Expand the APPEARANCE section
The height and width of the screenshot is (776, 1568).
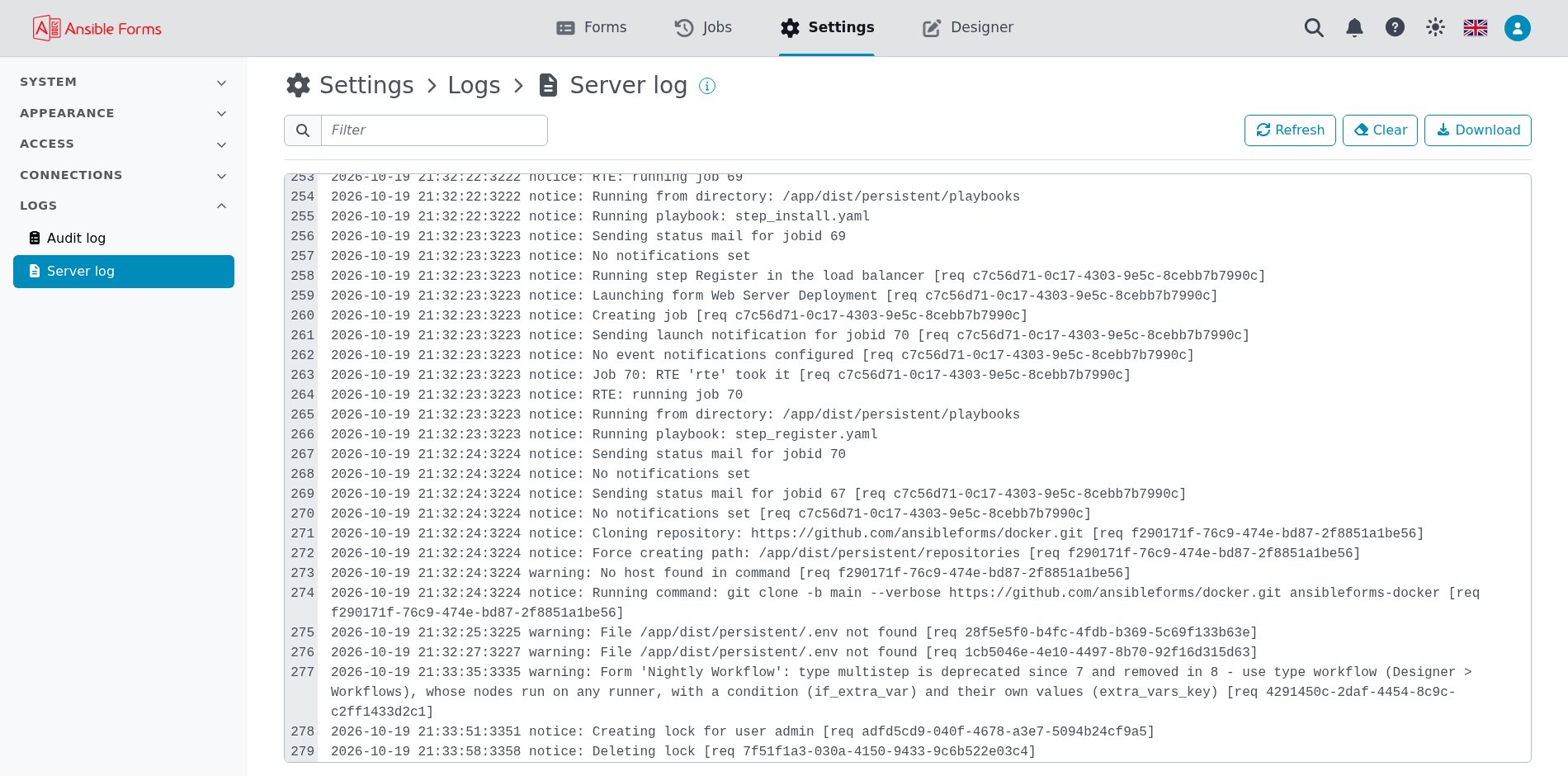click(124, 113)
